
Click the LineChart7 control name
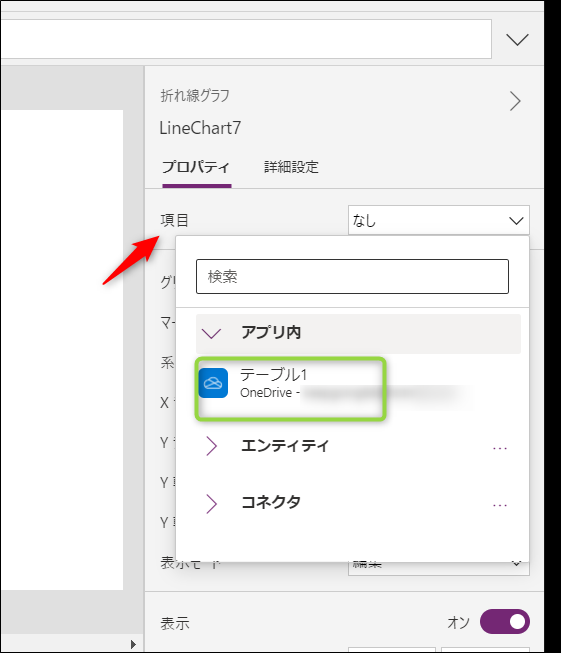(x=200, y=128)
